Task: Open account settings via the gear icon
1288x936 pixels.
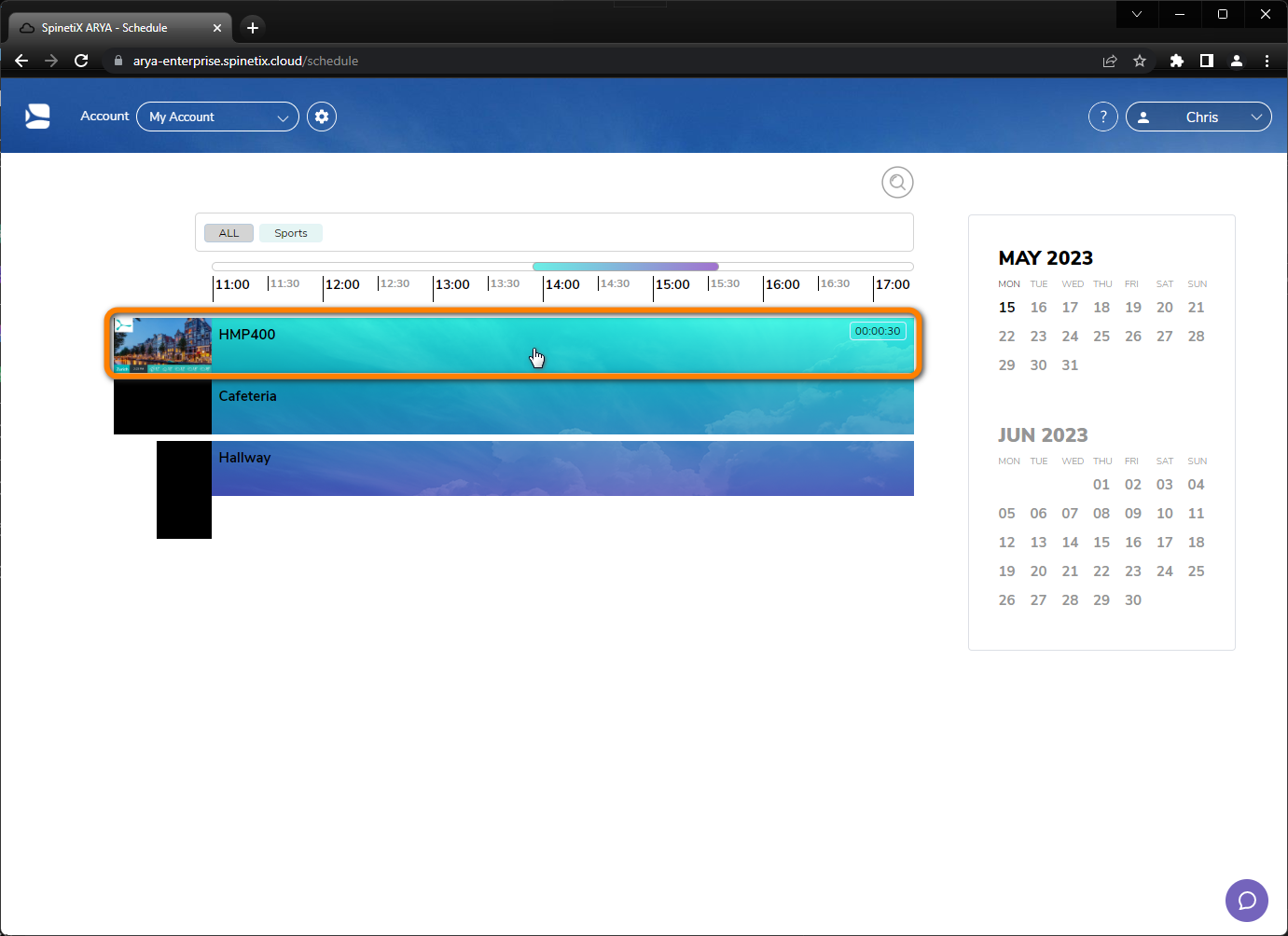Action: 321,116
